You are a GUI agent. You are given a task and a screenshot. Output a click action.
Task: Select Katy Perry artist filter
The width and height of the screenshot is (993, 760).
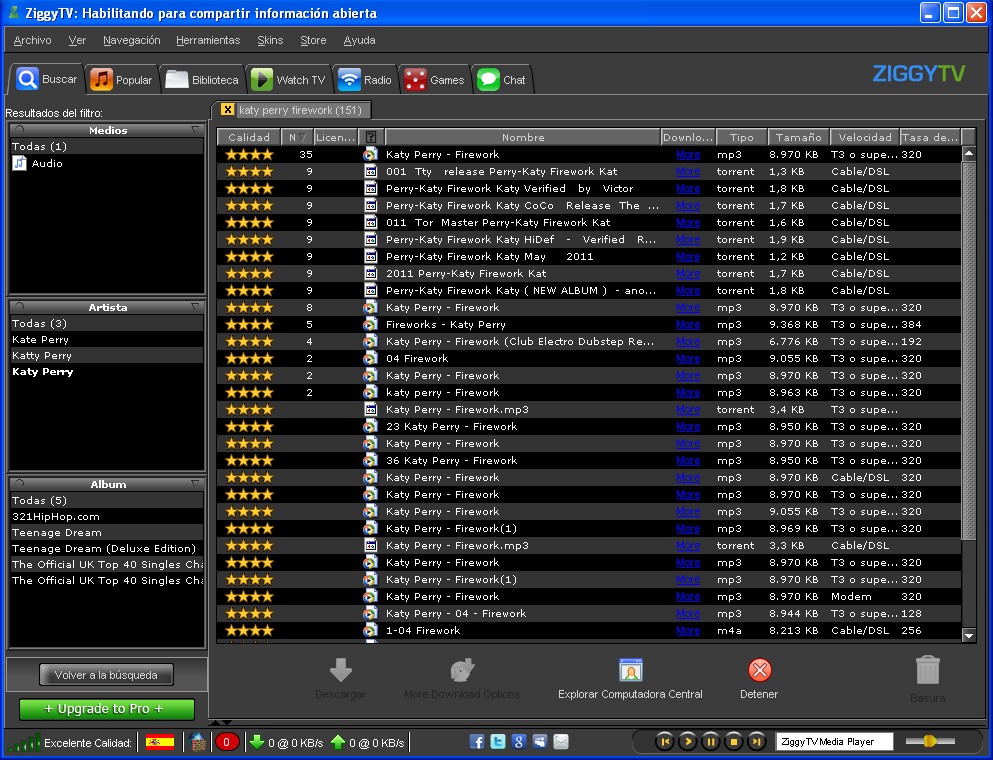(x=42, y=372)
